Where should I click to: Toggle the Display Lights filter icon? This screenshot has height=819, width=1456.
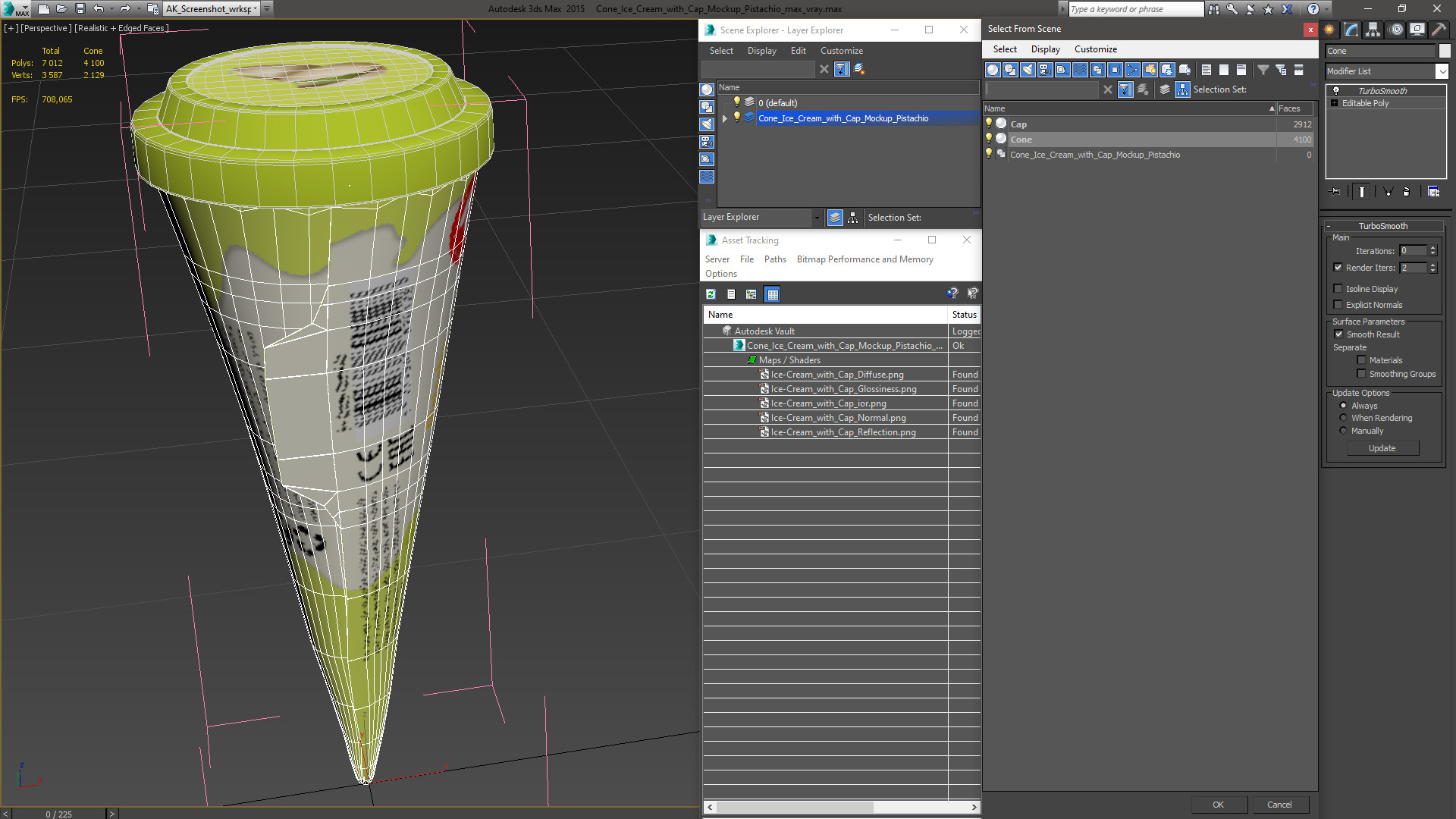(1028, 70)
